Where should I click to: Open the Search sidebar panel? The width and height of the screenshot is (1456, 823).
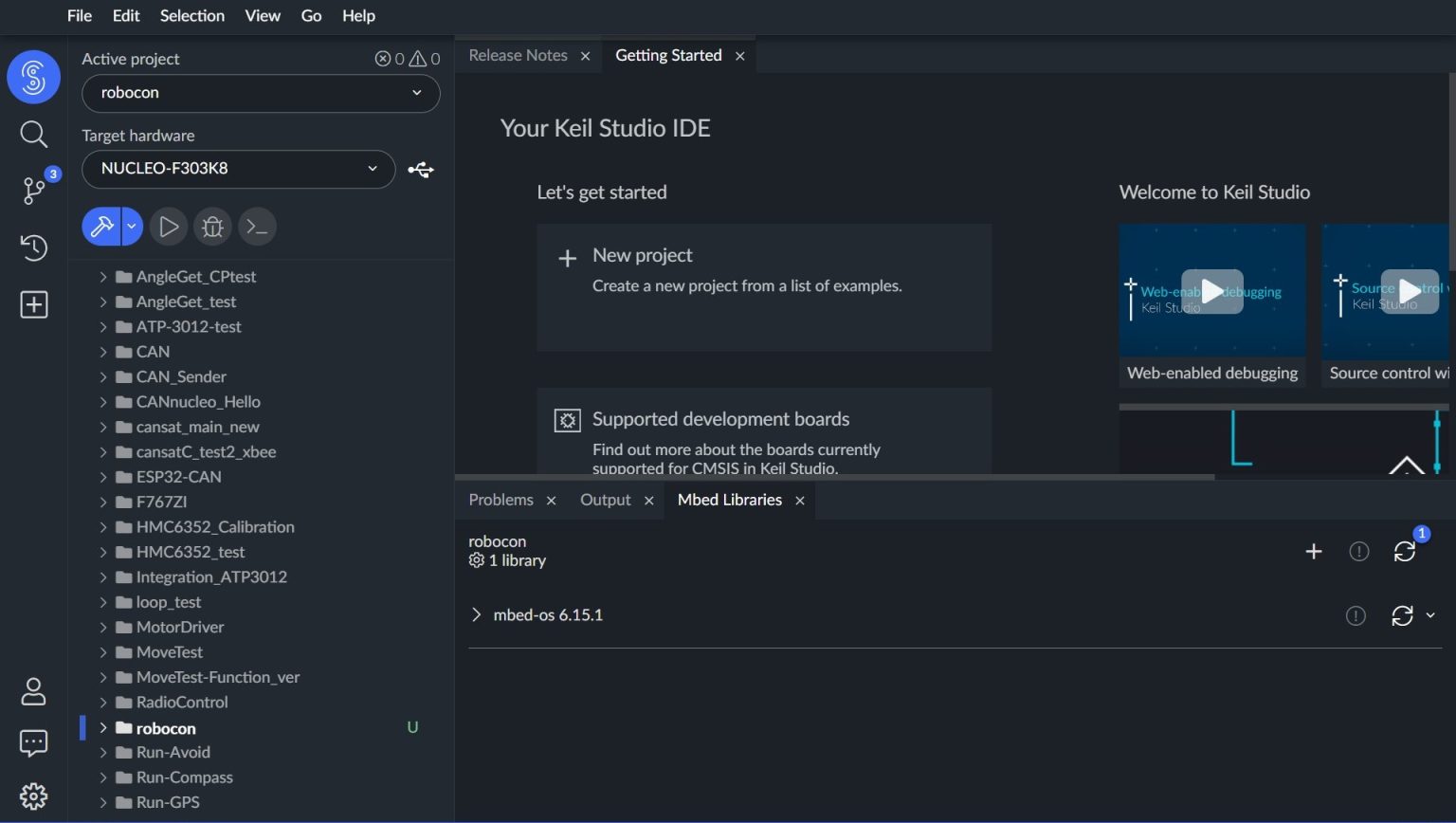click(x=33, y=134)
